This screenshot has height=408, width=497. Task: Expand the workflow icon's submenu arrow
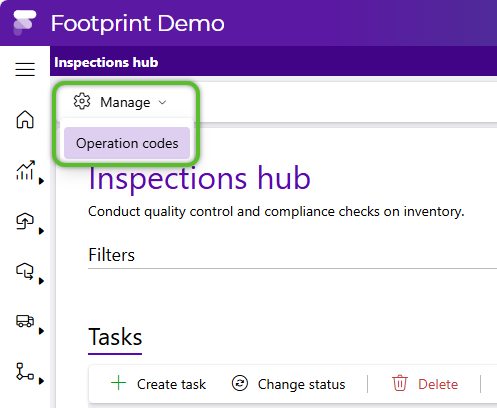point(41,381)
